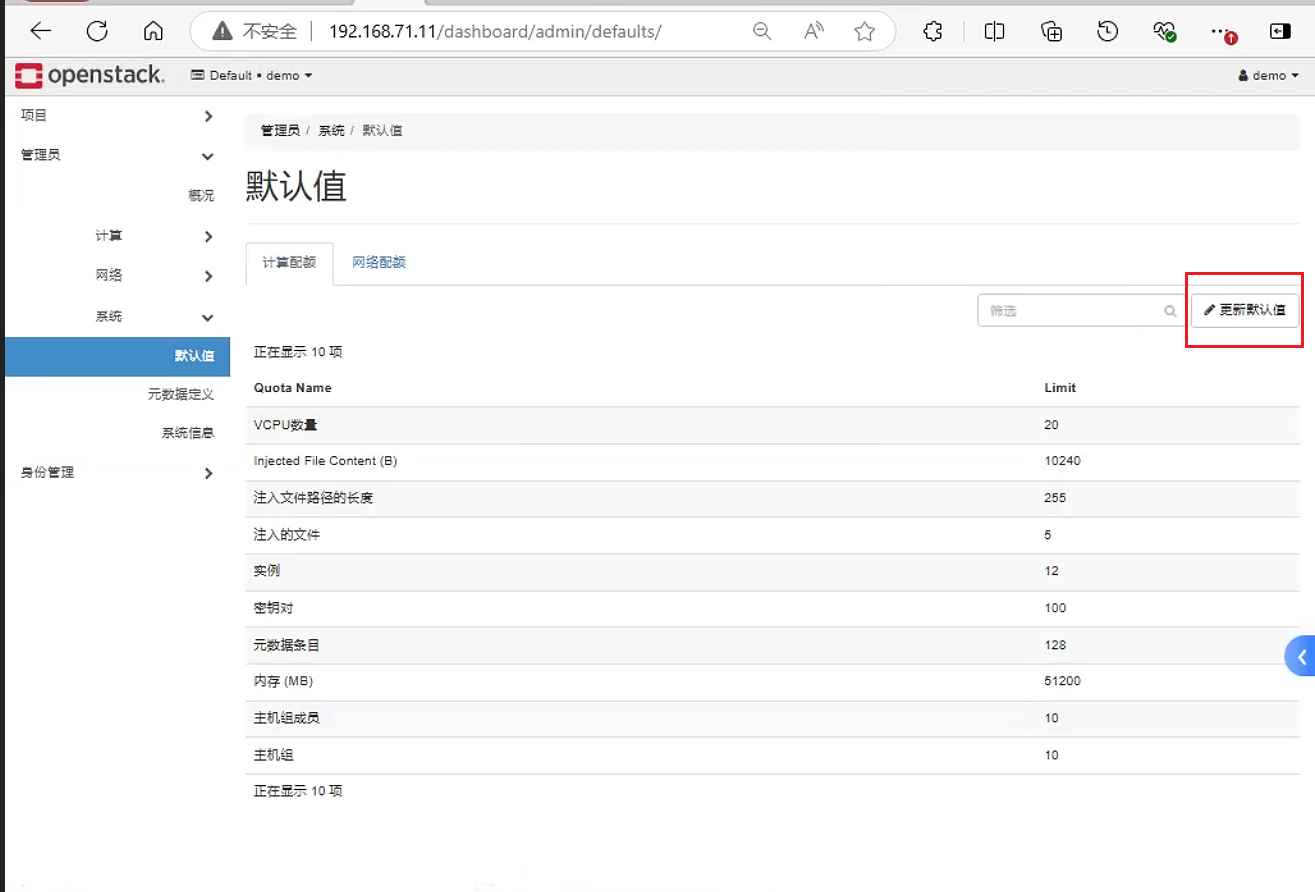Screen dimensions: 1315x892
Task: Expand the 网络 sidebar submenu
Action: [x=154, y=276]
